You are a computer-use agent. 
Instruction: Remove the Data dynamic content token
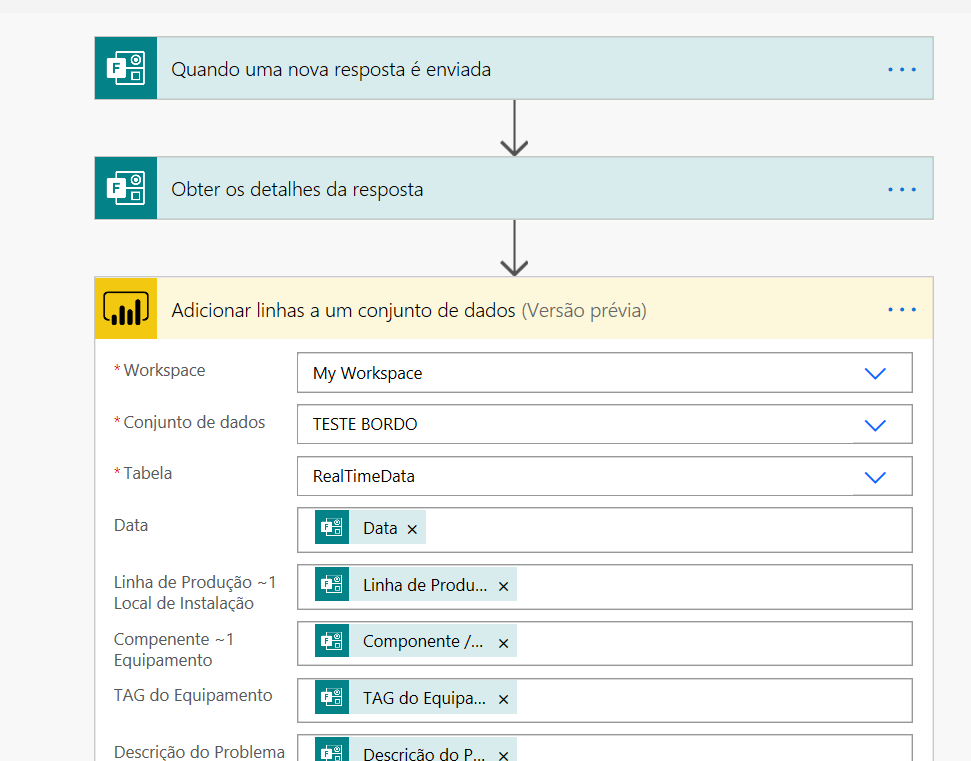[412, 529]
